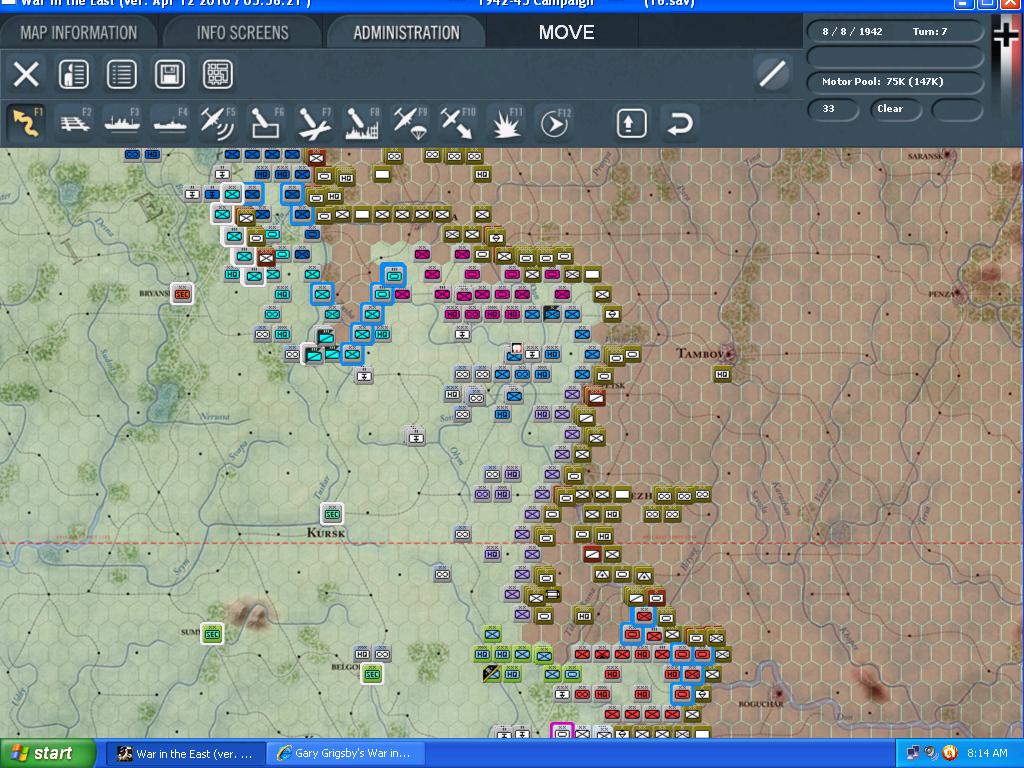
Task: Select the F2 rail move mode icon
Action: (x=74, y=122)
